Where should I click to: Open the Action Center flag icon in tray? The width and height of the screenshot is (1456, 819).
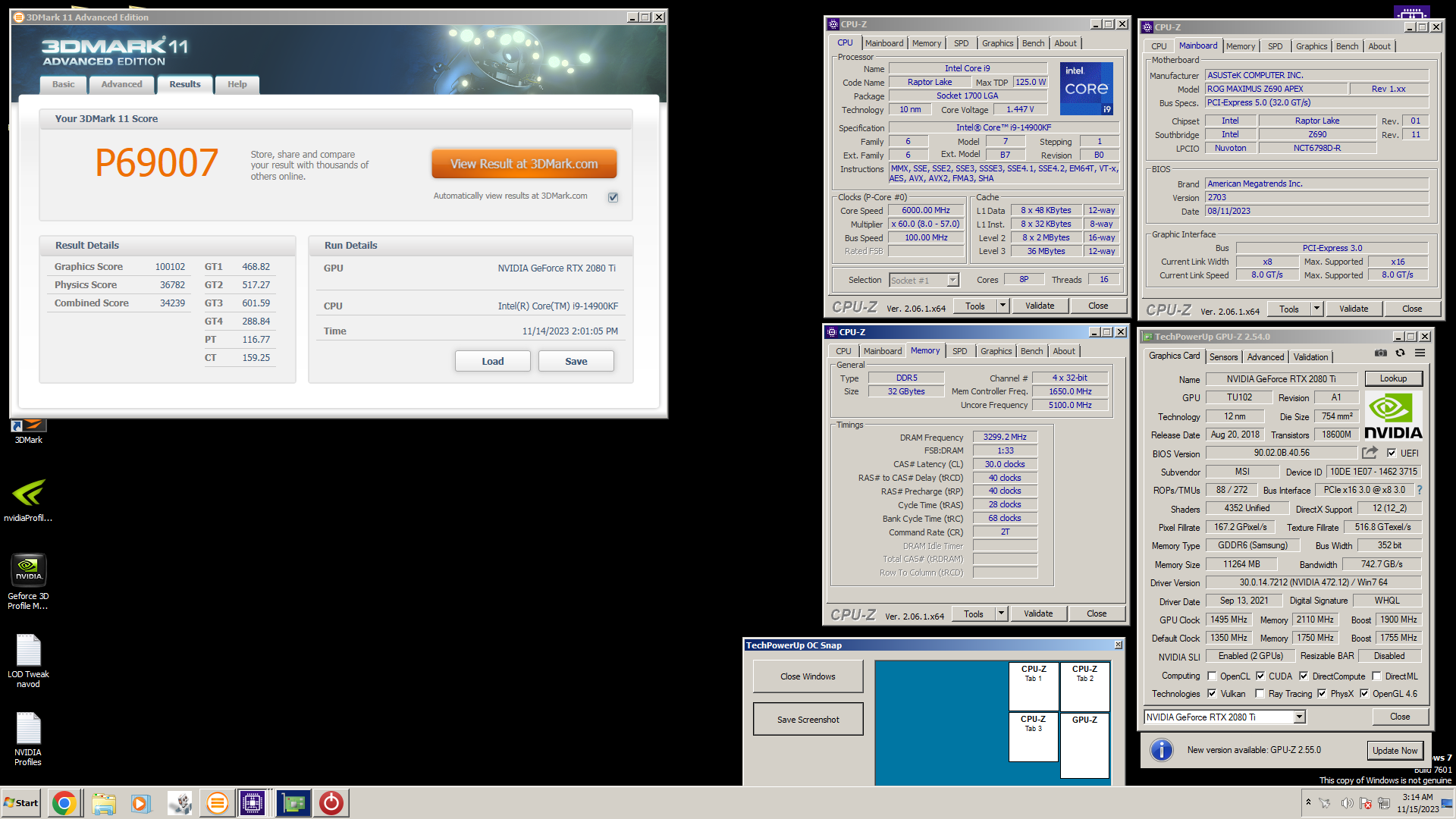click(x=1366, y=803)
